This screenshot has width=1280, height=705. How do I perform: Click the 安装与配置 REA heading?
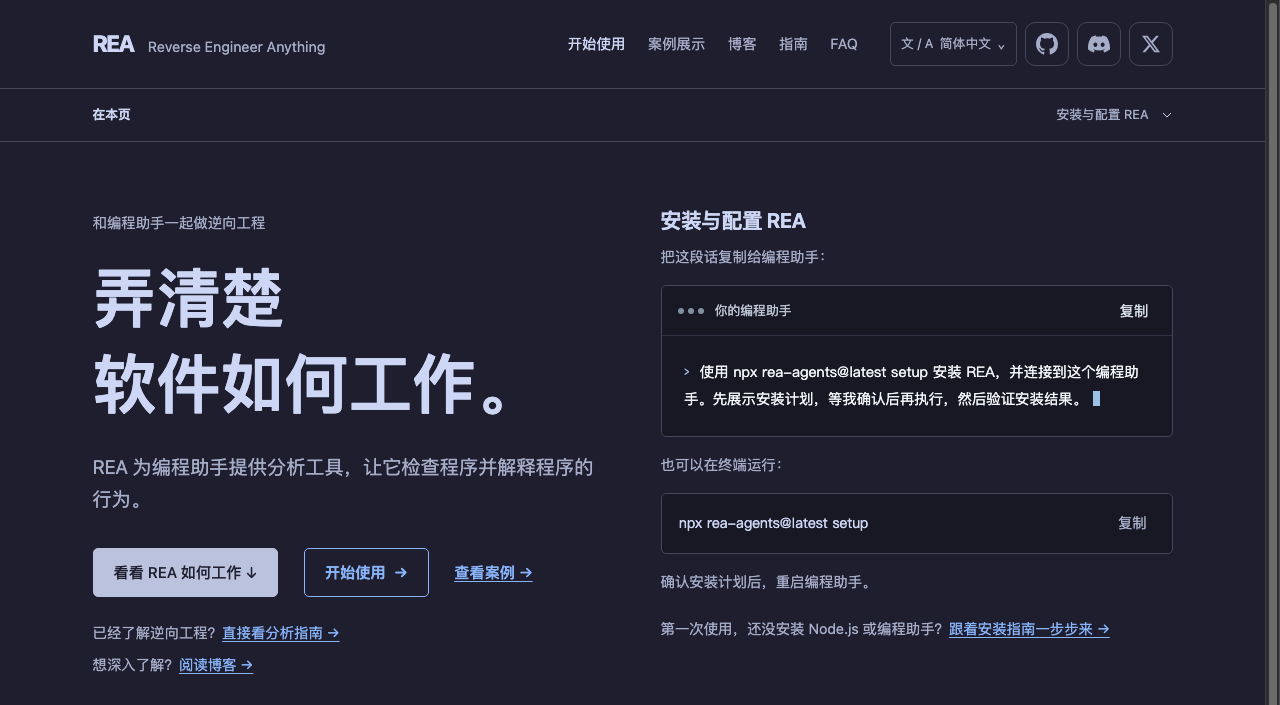coord(733,221)
